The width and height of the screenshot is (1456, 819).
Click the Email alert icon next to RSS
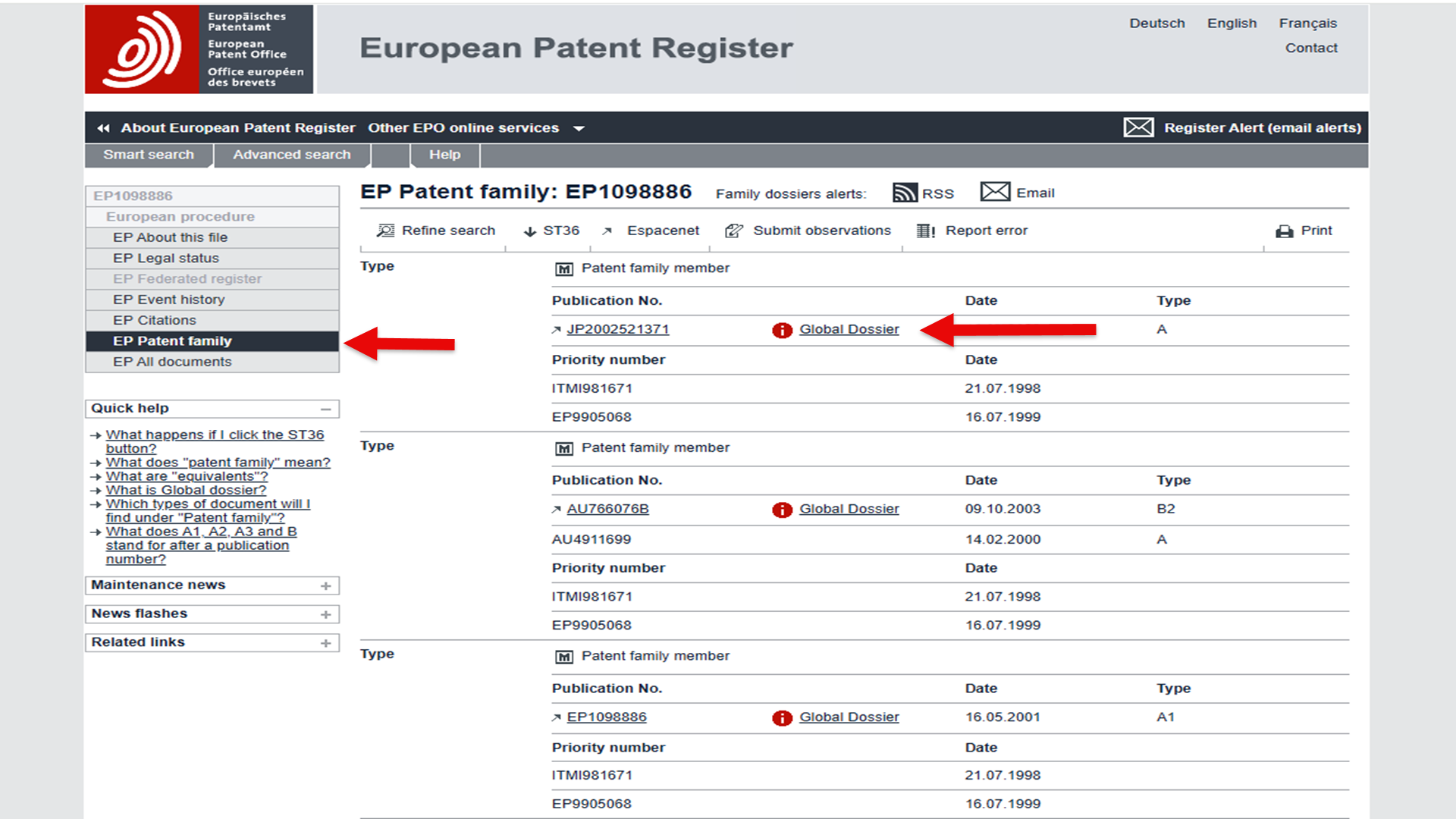(994, 192)
